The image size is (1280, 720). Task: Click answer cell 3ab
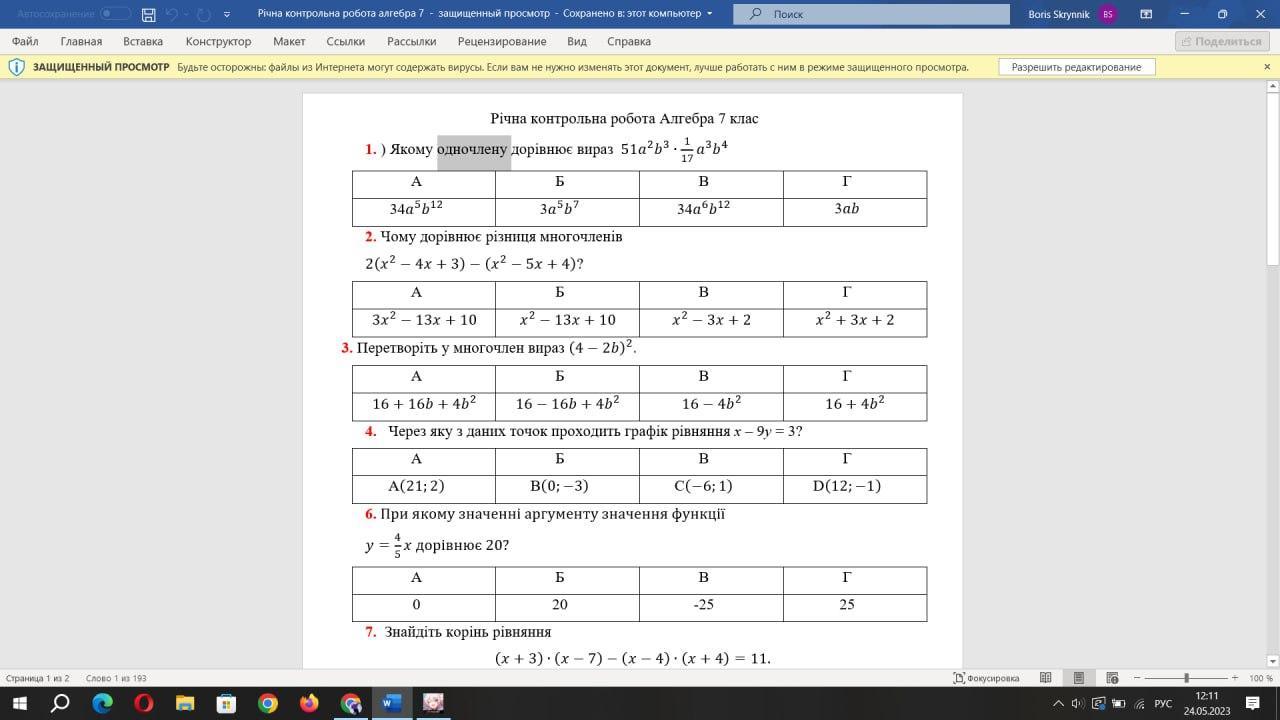[x=855, y=212]
